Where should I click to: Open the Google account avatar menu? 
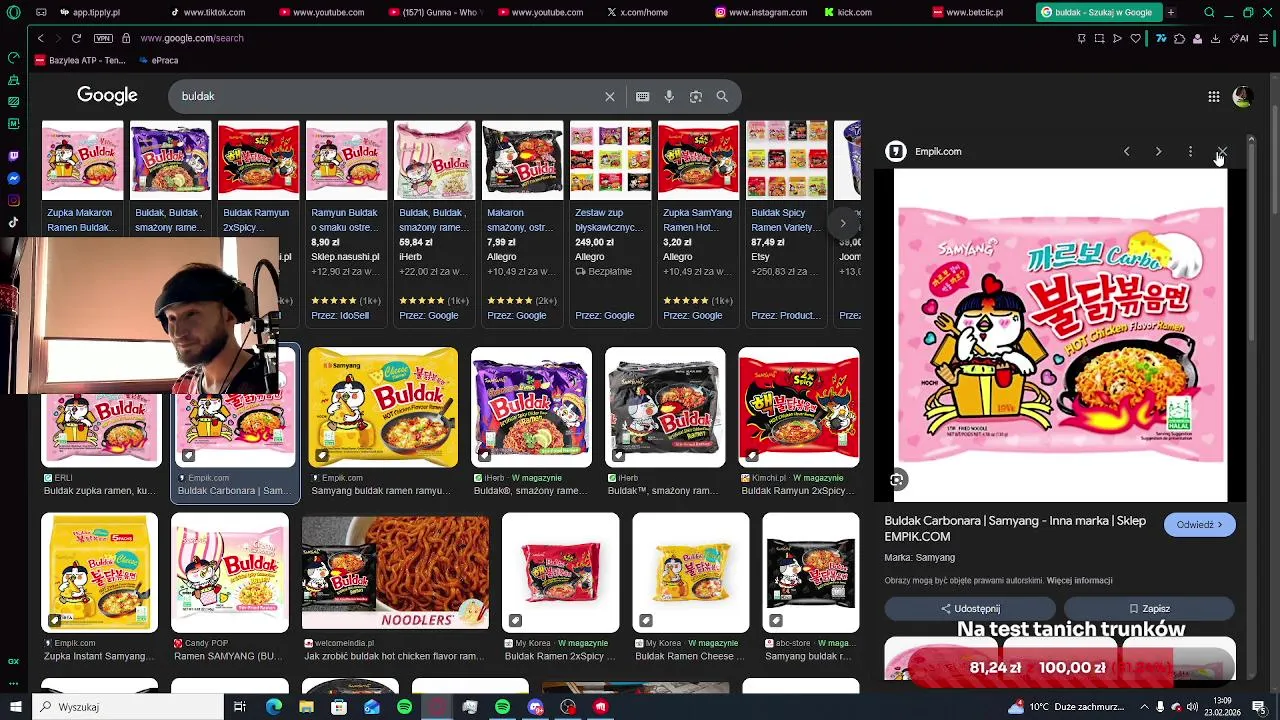[x=1243, y=97]
